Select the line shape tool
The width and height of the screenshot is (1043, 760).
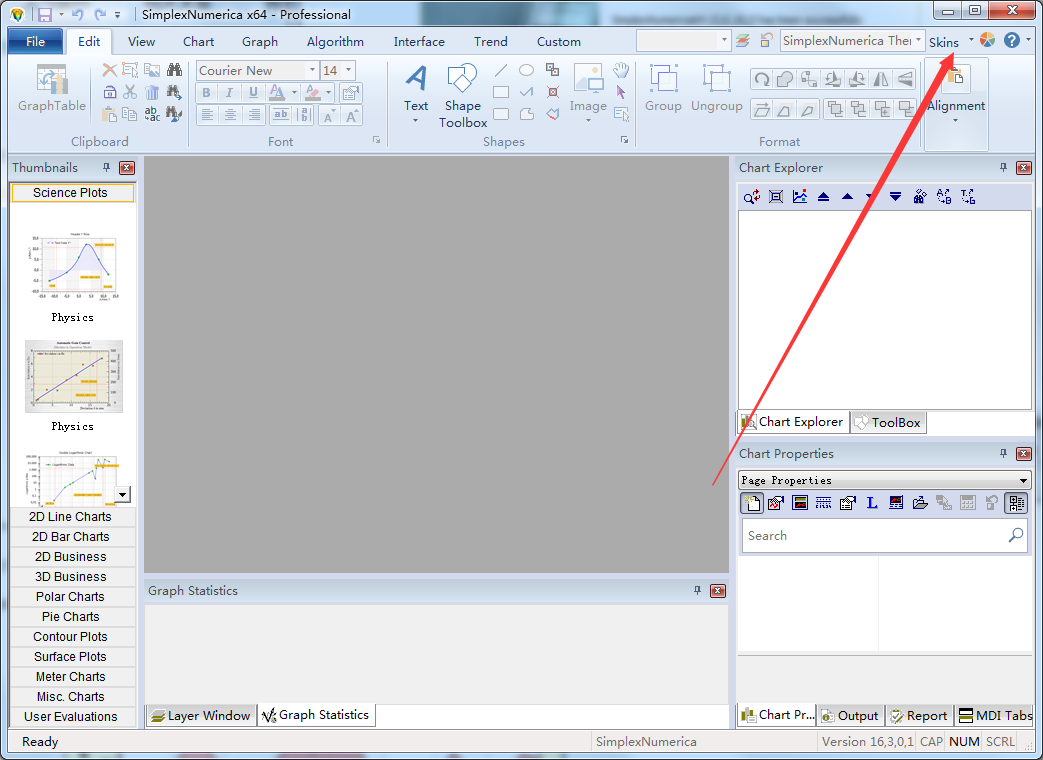[x=501, y=70]
